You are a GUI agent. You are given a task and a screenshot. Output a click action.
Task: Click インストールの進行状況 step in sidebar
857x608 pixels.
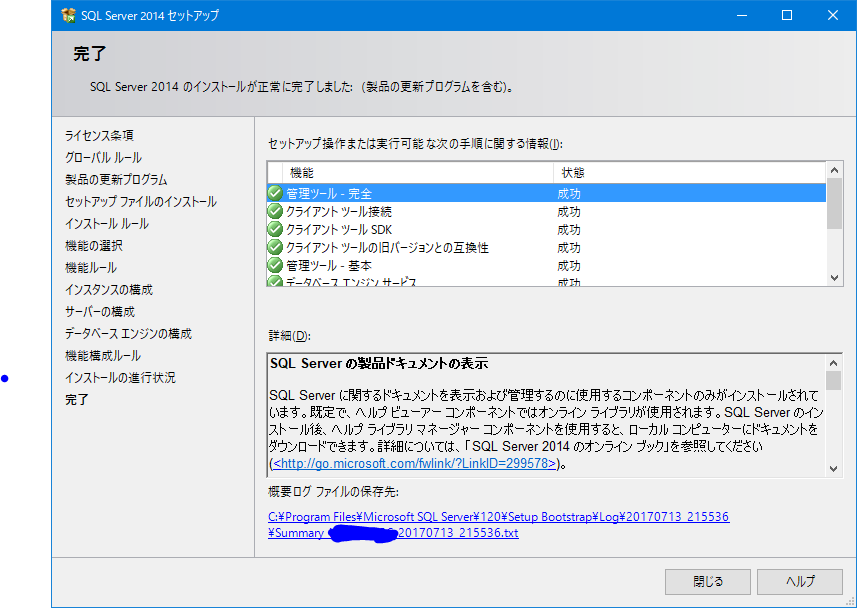pos(120,378)
